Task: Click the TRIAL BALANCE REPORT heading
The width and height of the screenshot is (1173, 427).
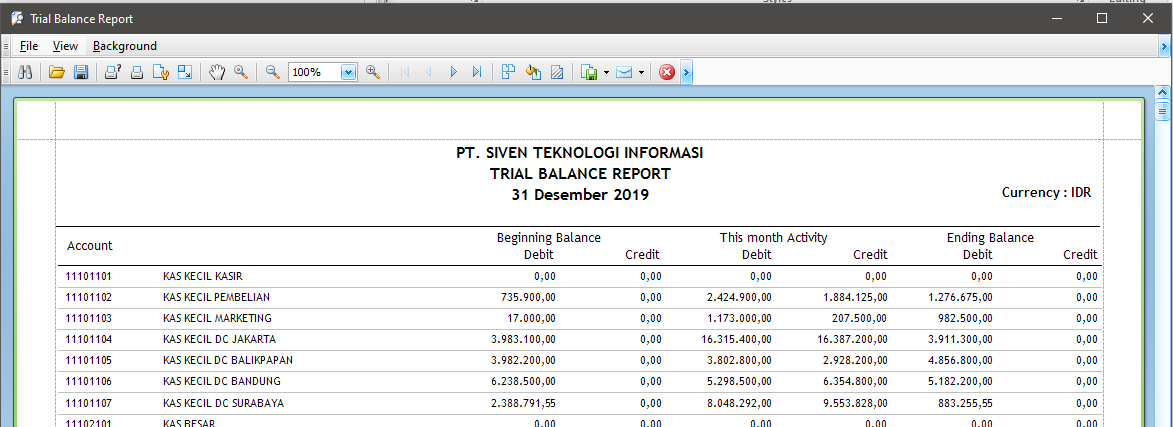Action: click(581, 174)
